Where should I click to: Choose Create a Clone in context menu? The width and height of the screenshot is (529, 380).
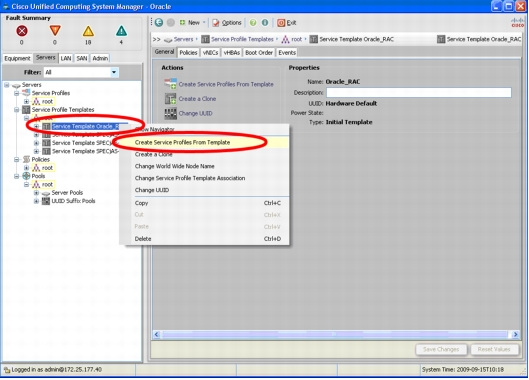205,155
